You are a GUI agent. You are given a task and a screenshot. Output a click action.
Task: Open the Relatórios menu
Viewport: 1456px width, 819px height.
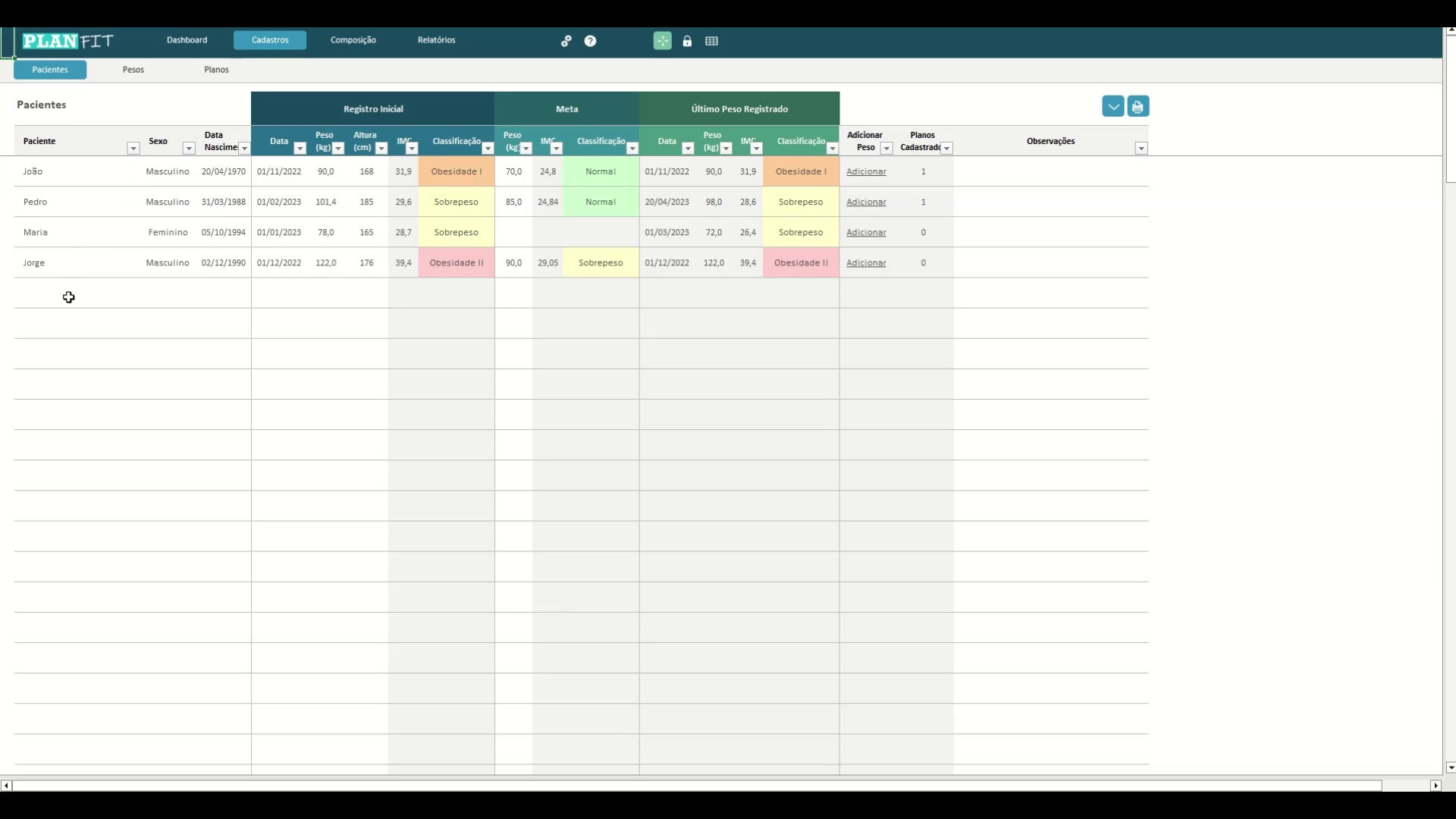click(x=436, y=40)
